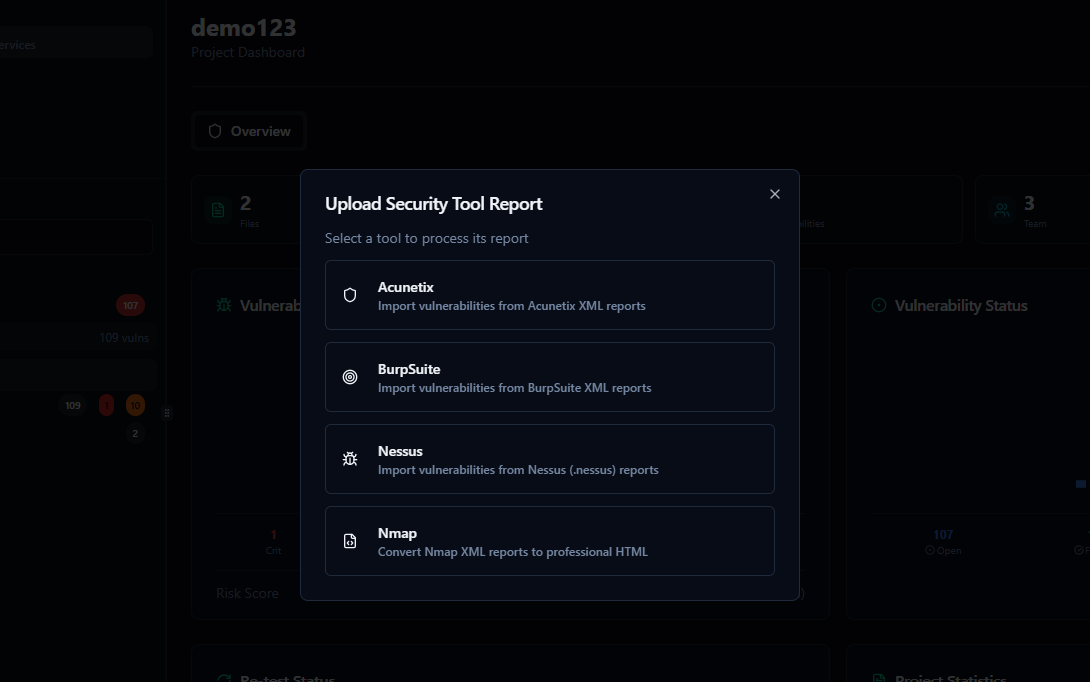Click the shield icon in Overview tab
The width and height of the screenshot is (1090, 682).
[x=215, y=131]
